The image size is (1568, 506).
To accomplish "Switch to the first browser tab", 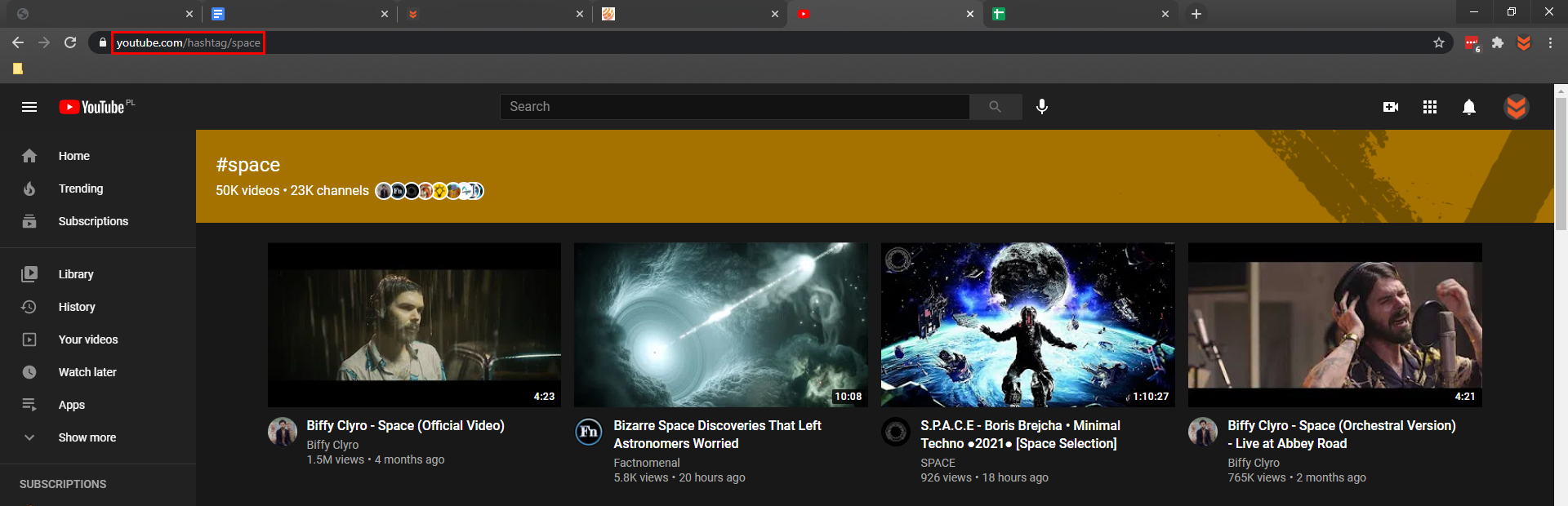I will (x=104, y=14).
